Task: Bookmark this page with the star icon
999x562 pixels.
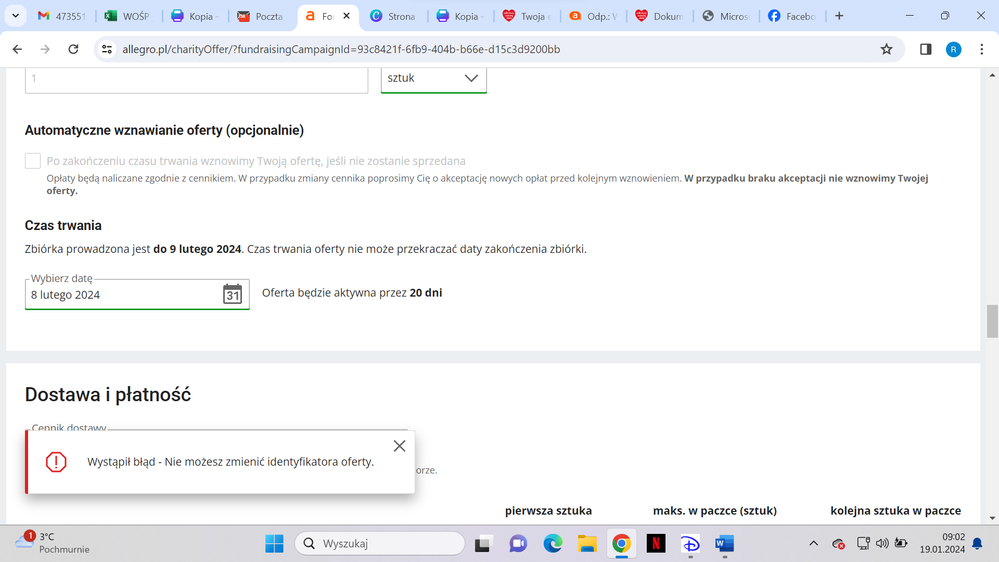Action: [886, 49]
